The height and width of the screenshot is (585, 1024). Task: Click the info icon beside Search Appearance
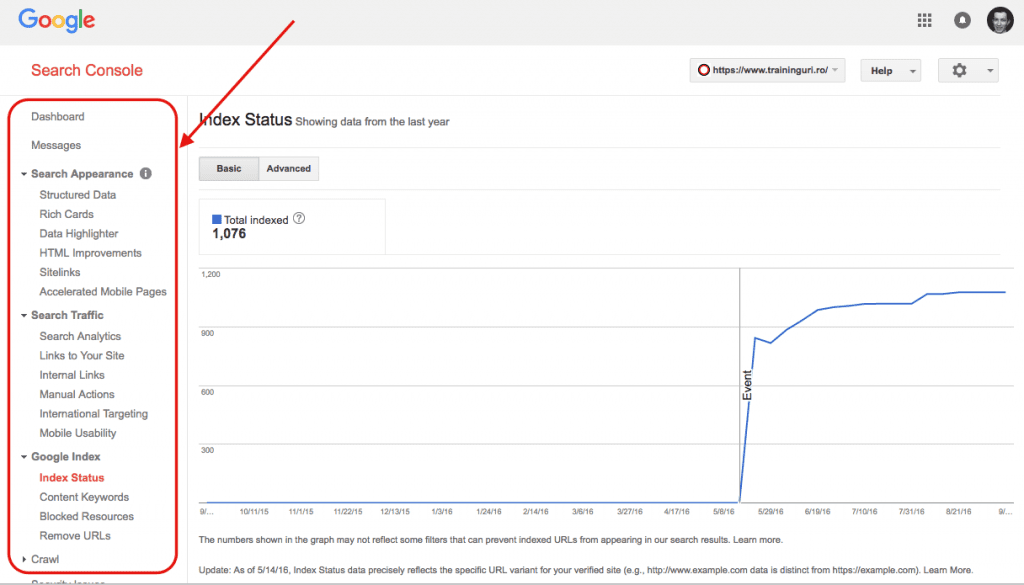146,173
